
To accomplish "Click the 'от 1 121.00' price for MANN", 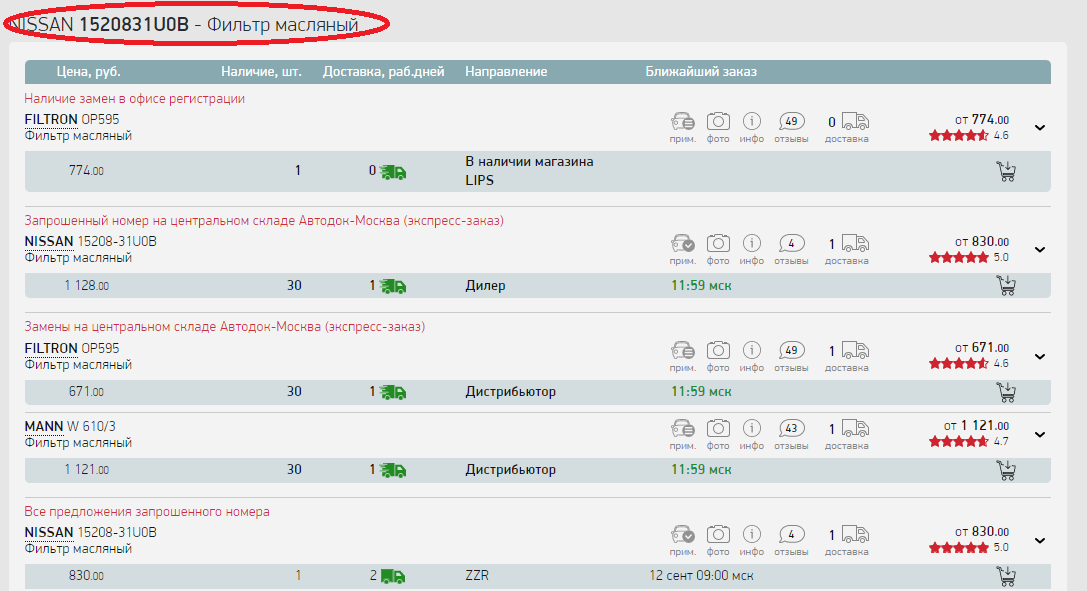I will coord(976,425).
